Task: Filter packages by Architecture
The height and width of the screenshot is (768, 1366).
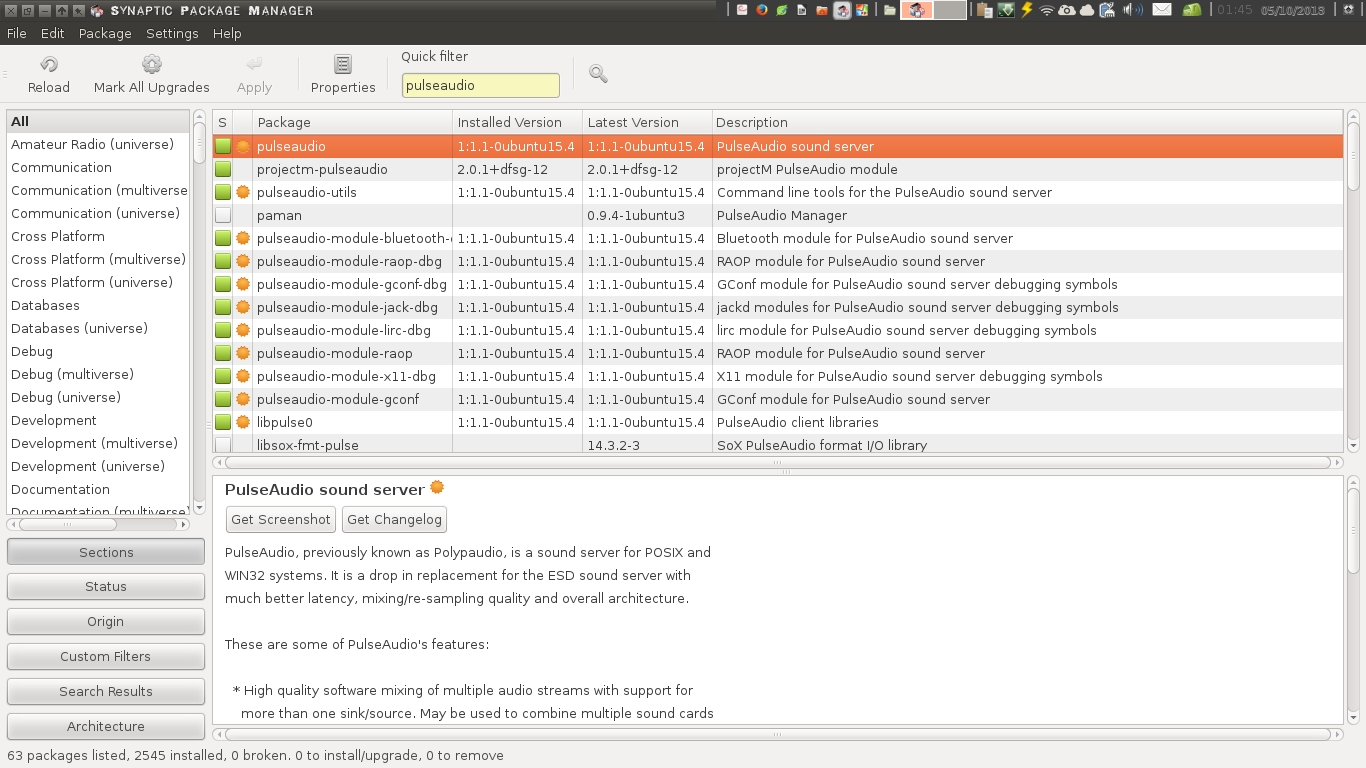Action: click(x=106, y=726)
